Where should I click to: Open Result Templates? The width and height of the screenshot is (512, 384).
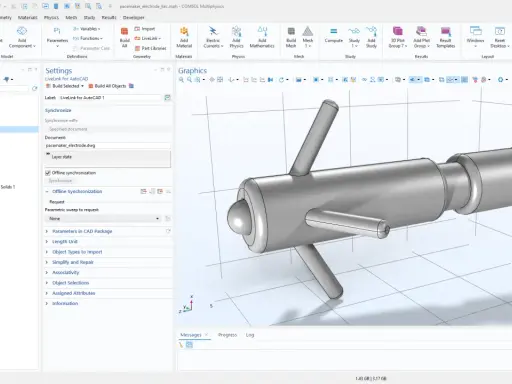pos(446,37)
